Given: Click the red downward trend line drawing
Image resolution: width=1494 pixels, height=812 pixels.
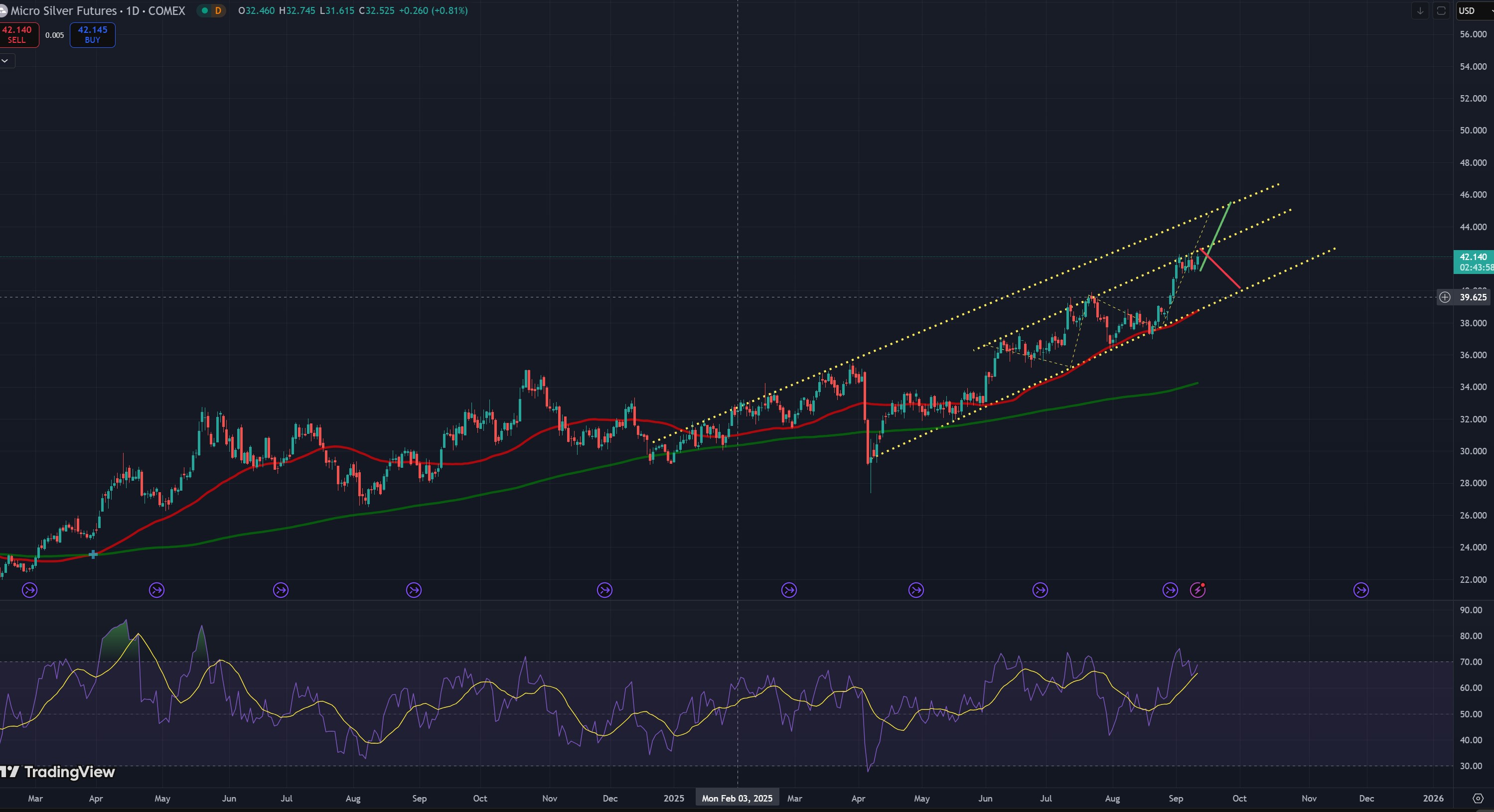Looking at the screenshot, I should [x=1221, y=270].
